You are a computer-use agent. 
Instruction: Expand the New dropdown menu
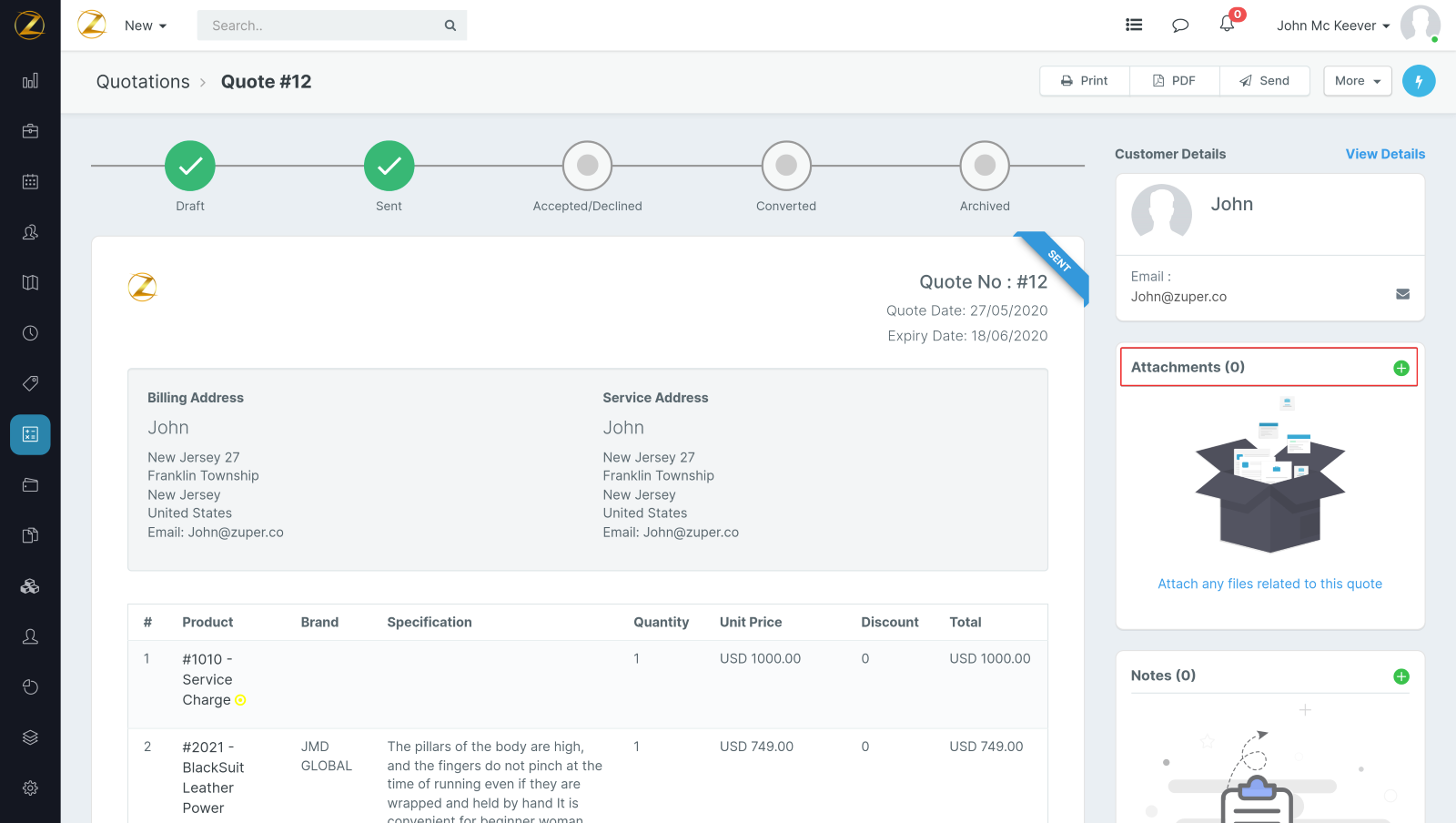click(146, 25)
